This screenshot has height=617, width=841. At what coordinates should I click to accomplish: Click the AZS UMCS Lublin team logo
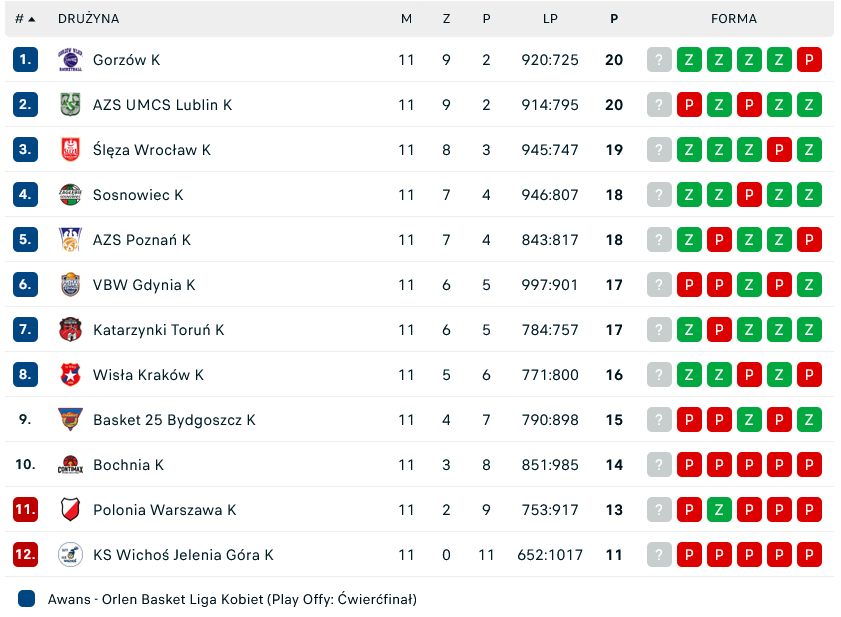(x=70, y=105)
